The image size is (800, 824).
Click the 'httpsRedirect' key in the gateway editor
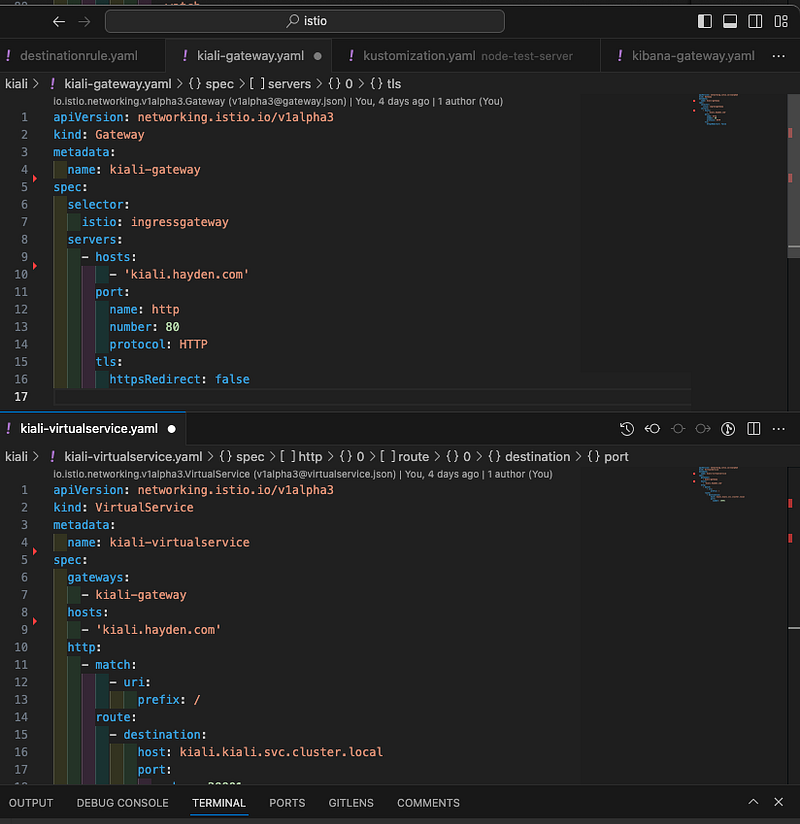pos(155,379)
